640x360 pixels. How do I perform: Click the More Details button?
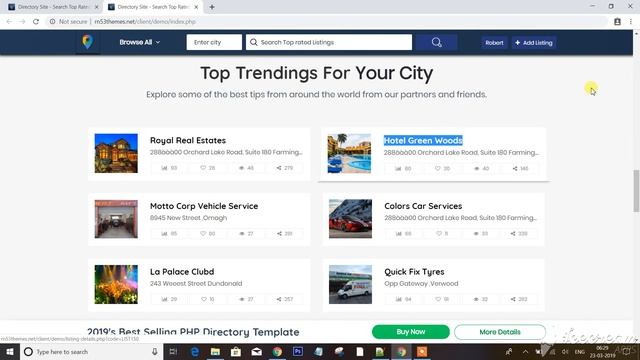coord(500,332)
